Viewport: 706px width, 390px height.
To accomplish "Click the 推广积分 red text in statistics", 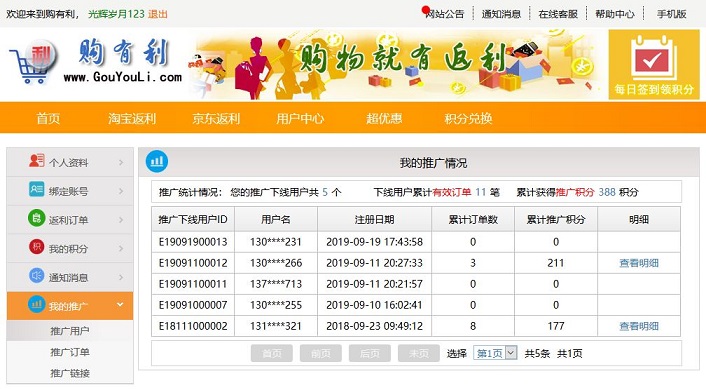I will 575,192.
